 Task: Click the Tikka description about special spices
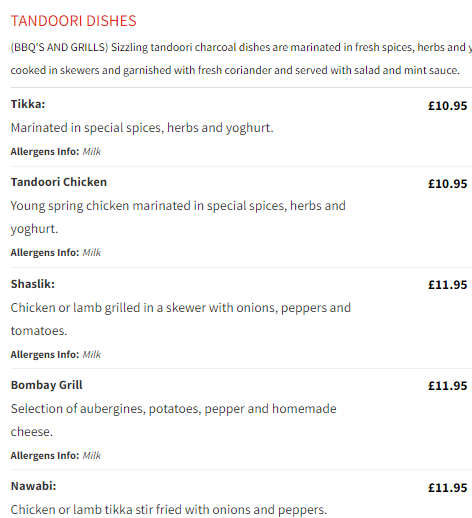[x=142, y=128]
